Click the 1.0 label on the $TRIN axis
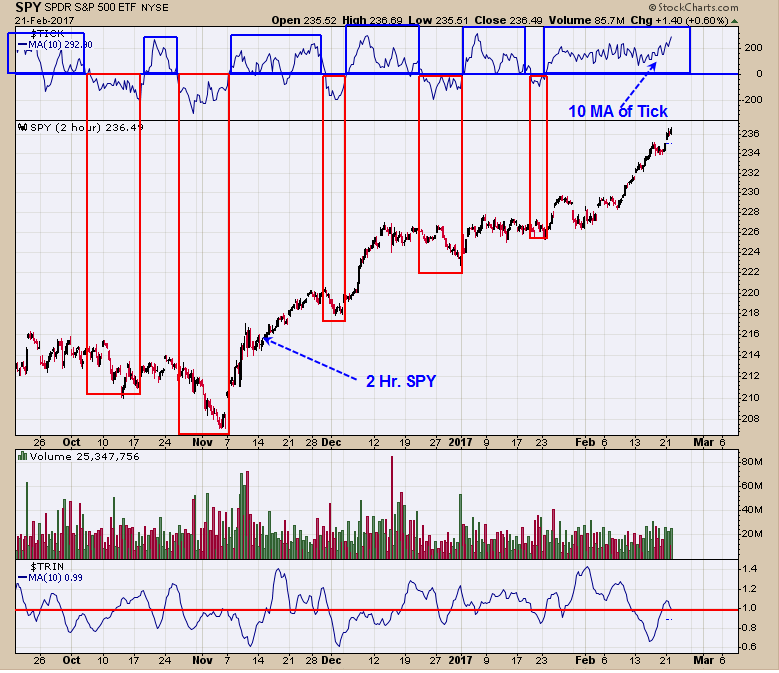The width and height of the screenshot is (779, 673). [x=750, y=608]
